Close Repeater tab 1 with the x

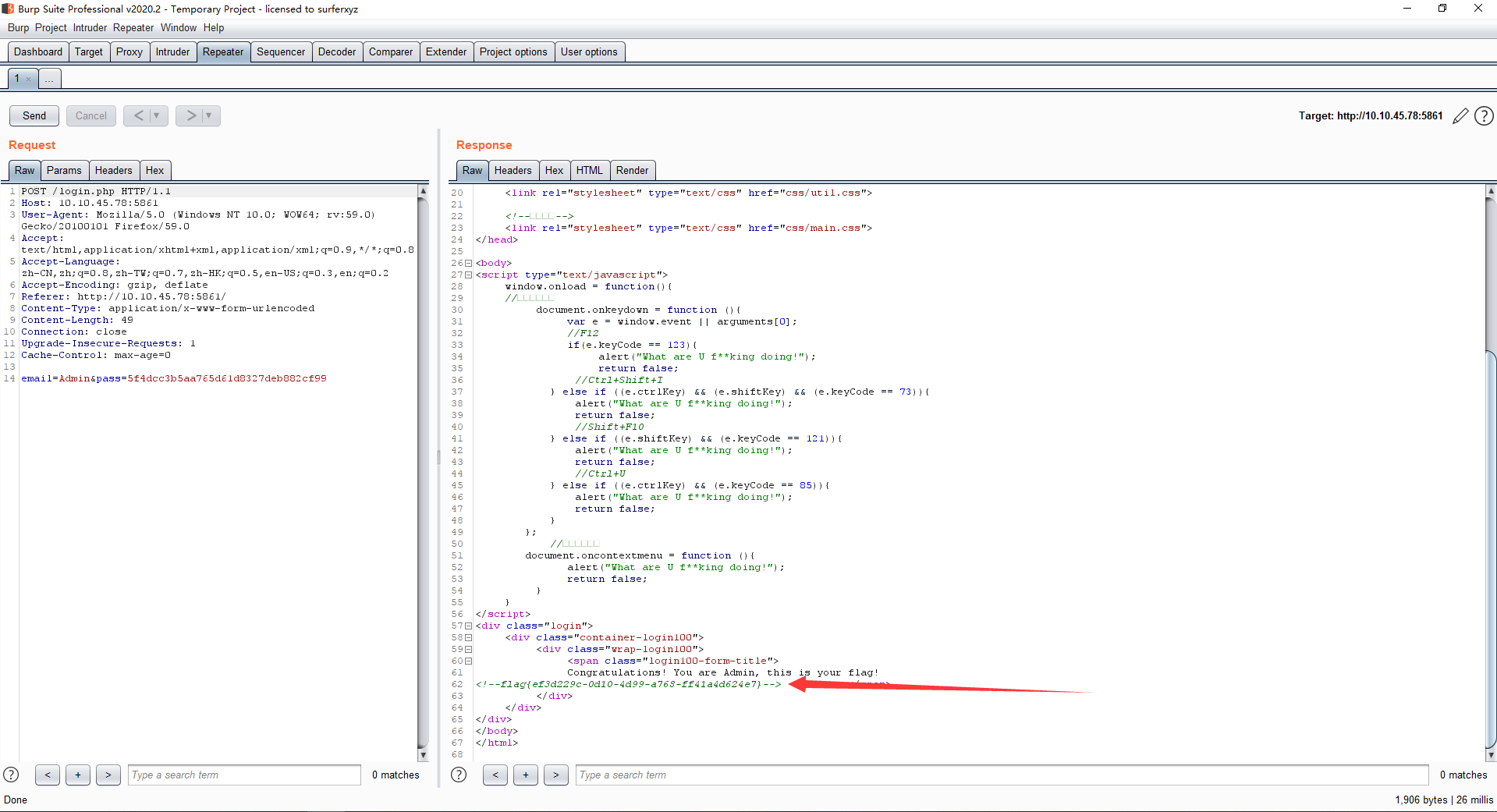(x=28, y=79)
